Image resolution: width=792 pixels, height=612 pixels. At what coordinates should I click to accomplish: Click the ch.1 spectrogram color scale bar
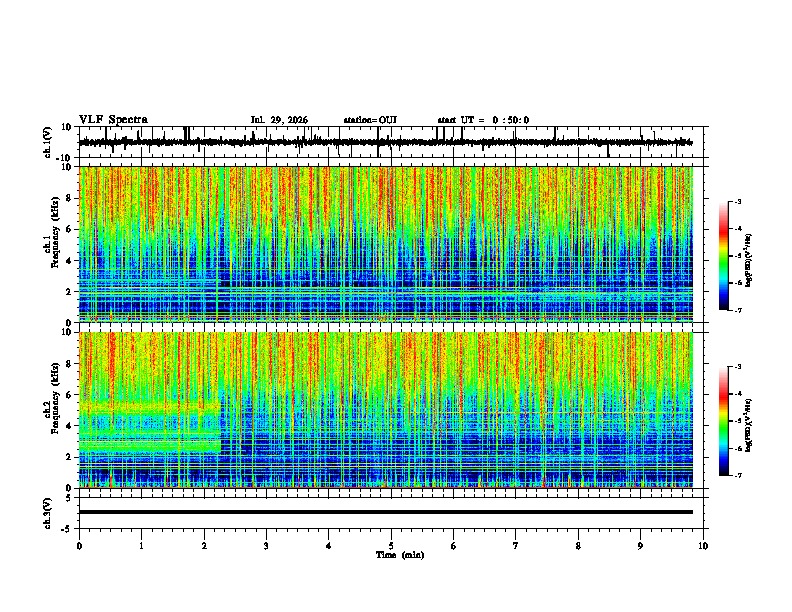pos(724,256)
